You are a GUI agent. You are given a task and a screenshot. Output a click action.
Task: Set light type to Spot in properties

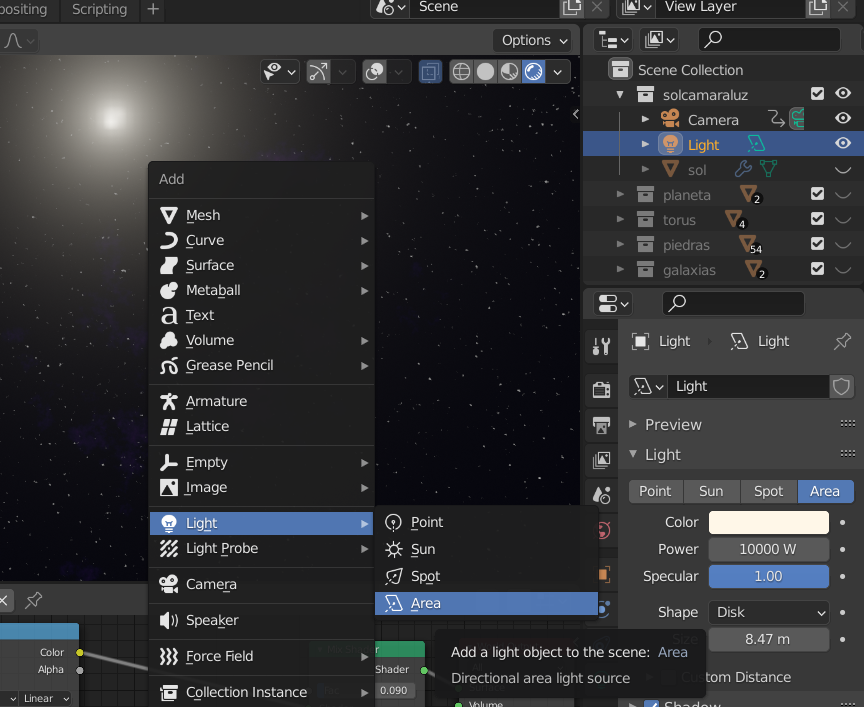768,491
